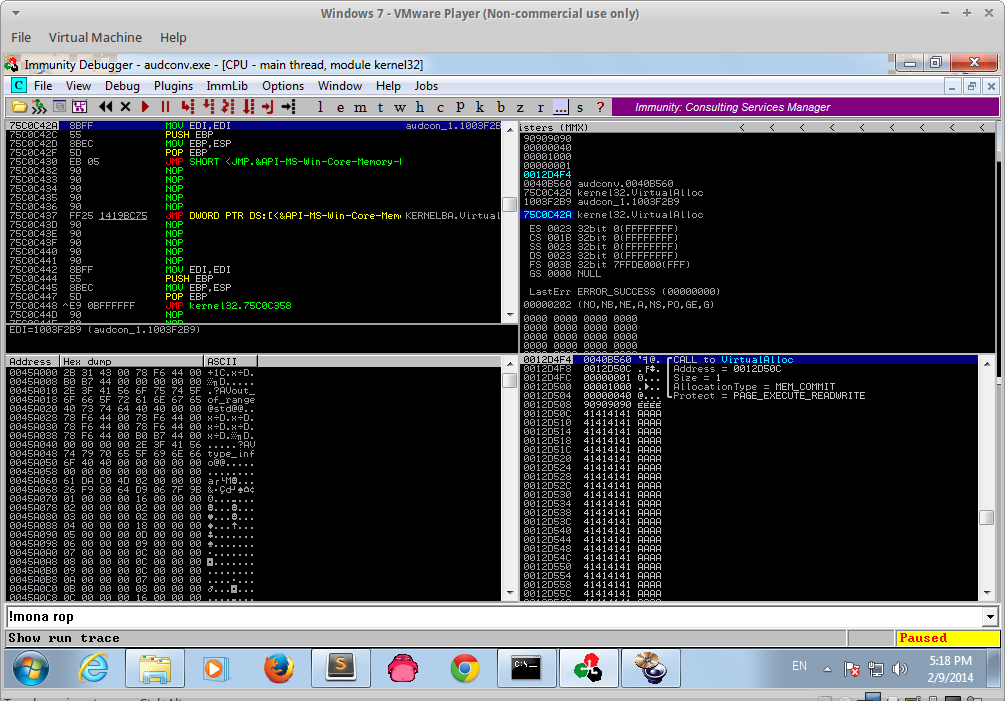Click the stack pane scroll-down arrow
Screen dimensions: 1005x701
point(987,593)
